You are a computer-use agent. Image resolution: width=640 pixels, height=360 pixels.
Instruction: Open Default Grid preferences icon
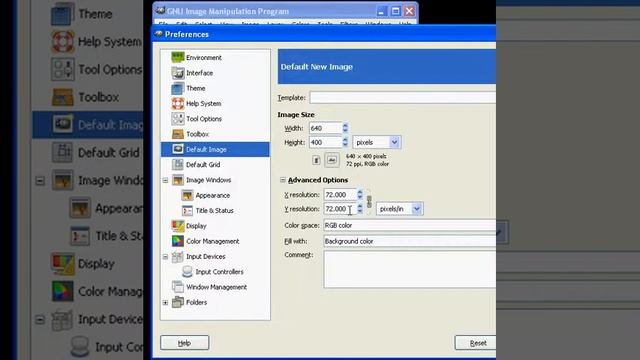pyautogui.click(x=178, y=164)
